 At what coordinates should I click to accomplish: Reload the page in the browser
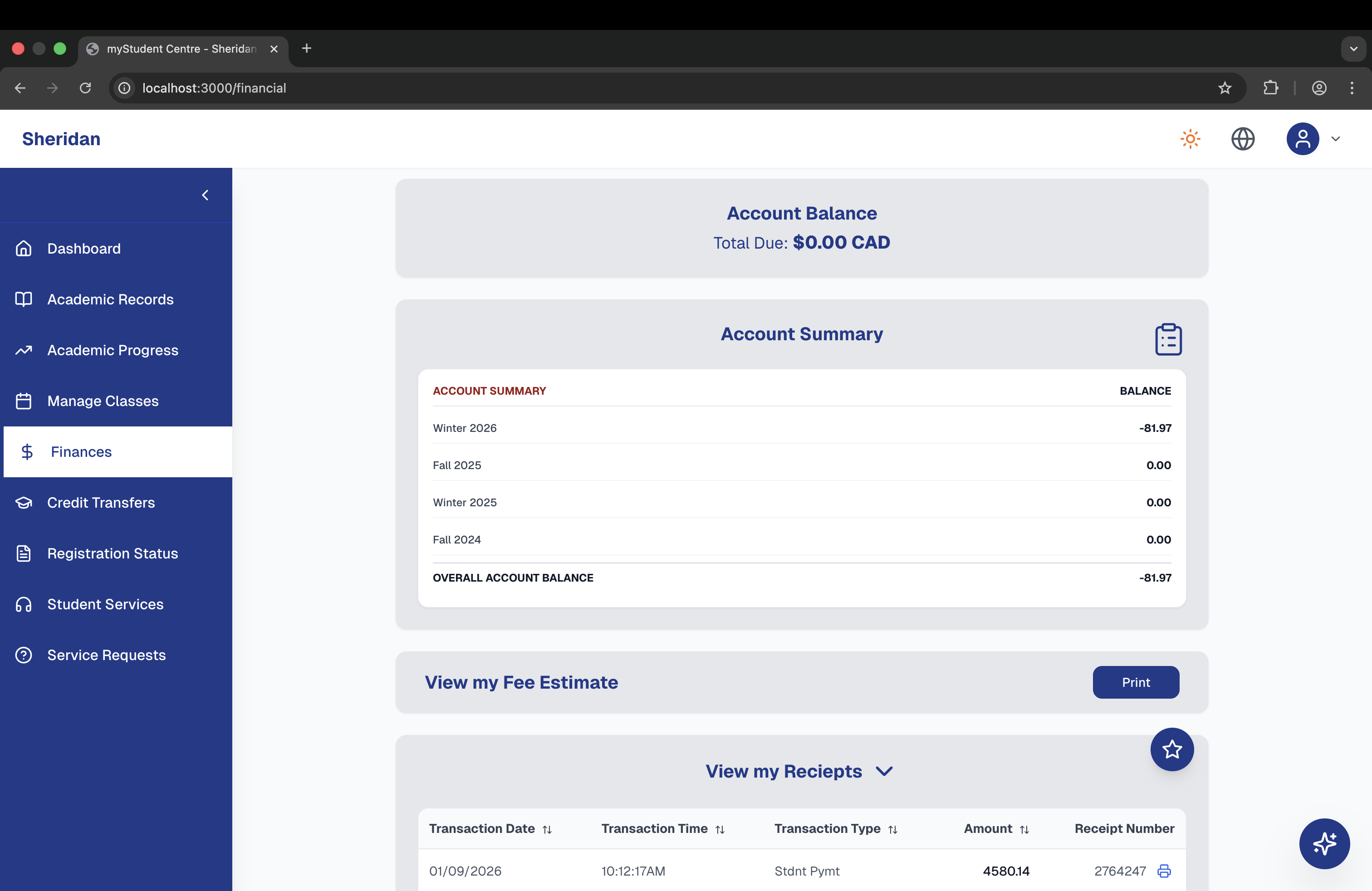click(85, 88)
